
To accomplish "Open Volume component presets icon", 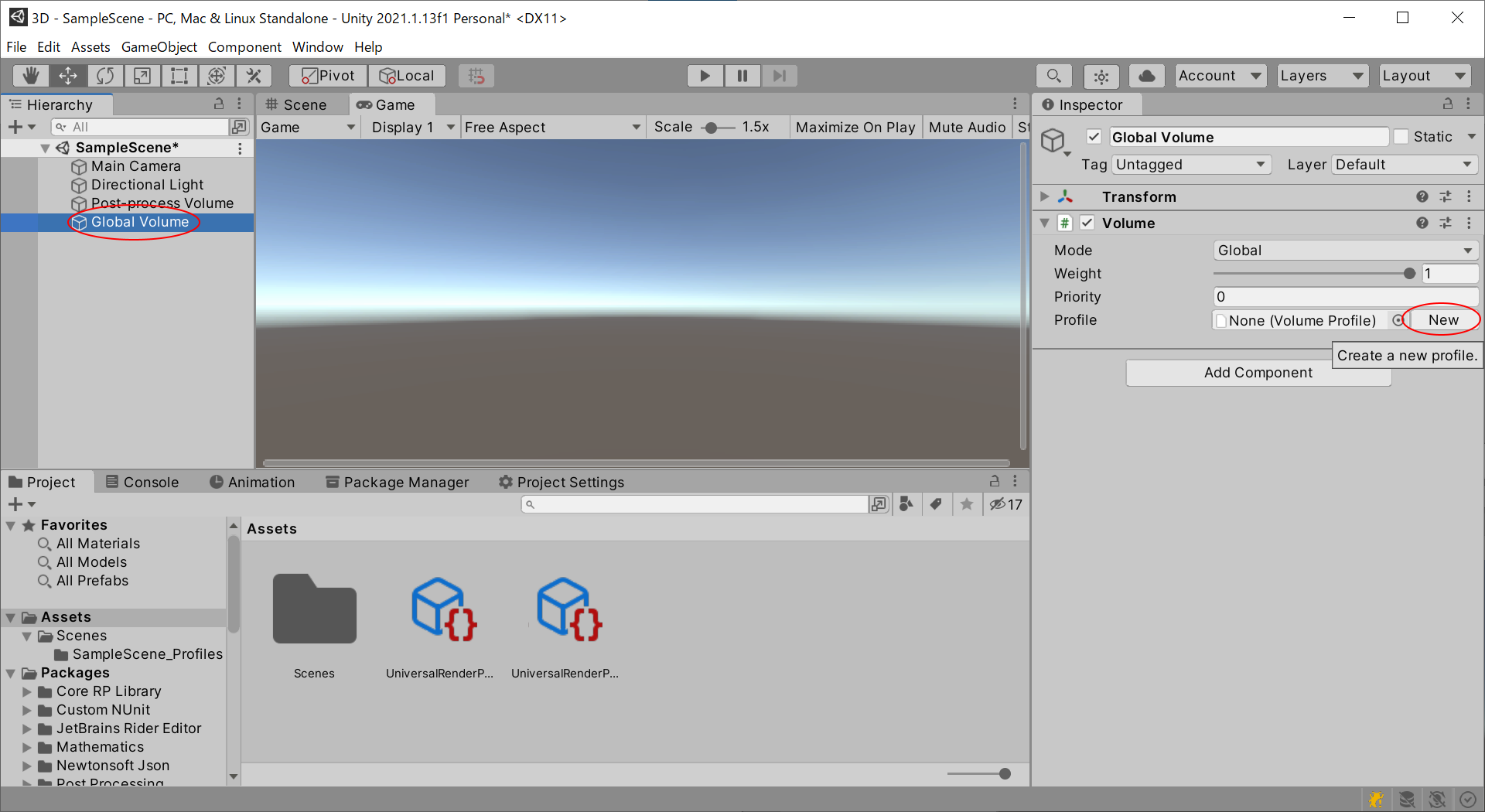I will [x=1446, y=223].
